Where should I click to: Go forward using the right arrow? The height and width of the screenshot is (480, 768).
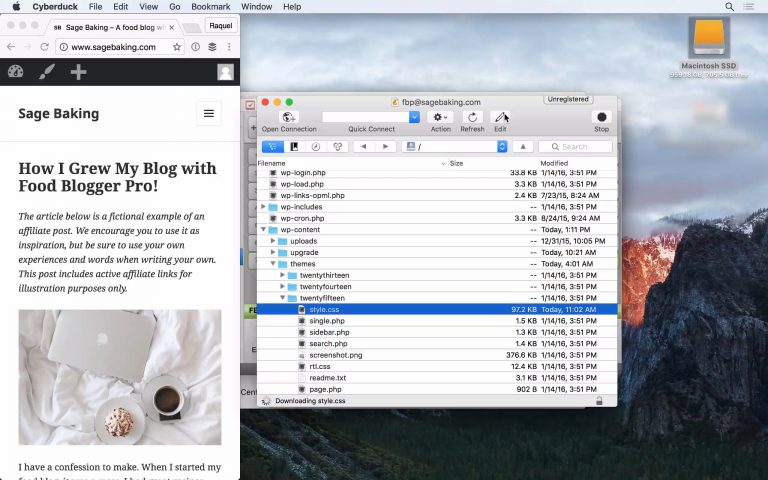tap(385, 146)
